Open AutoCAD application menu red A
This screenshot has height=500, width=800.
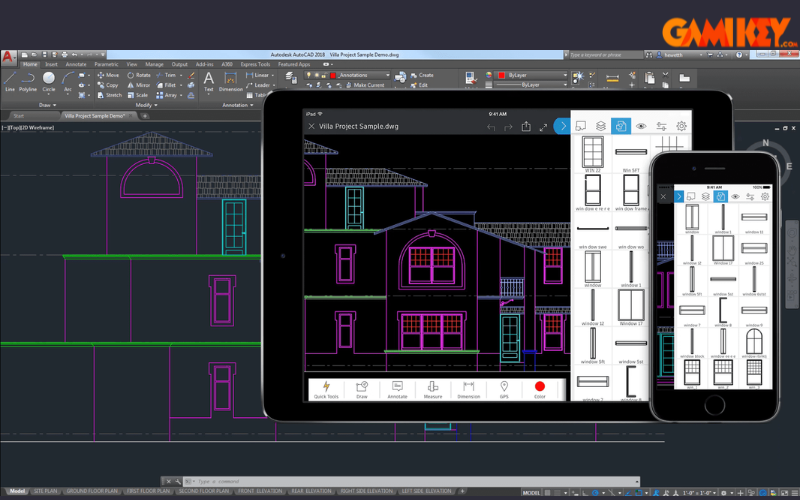[8, 57]
